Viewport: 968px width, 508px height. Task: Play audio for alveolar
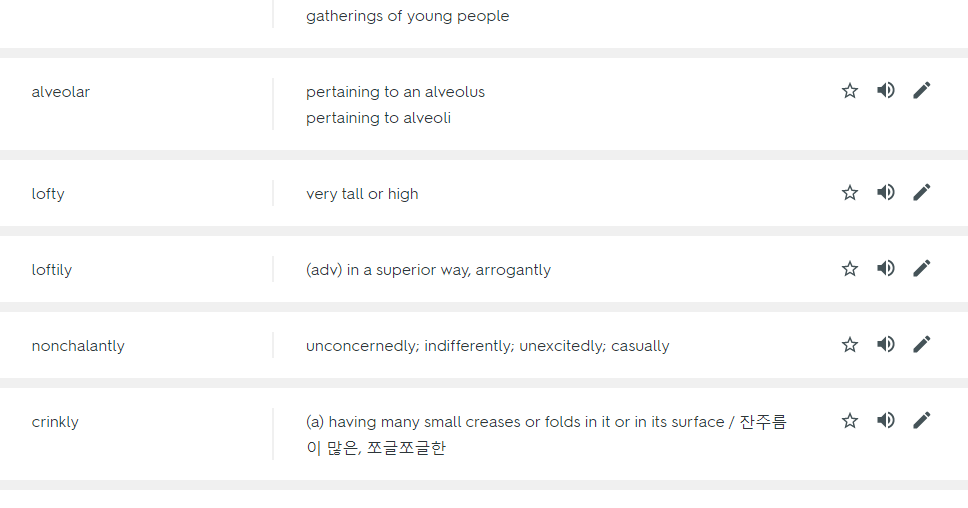(x=886, y=91)
